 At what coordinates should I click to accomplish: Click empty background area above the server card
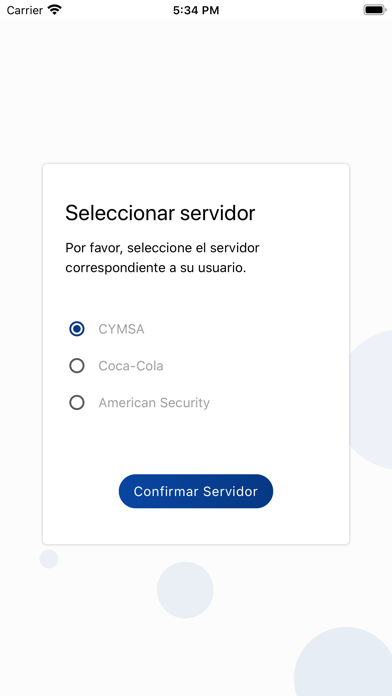[196, 89]
